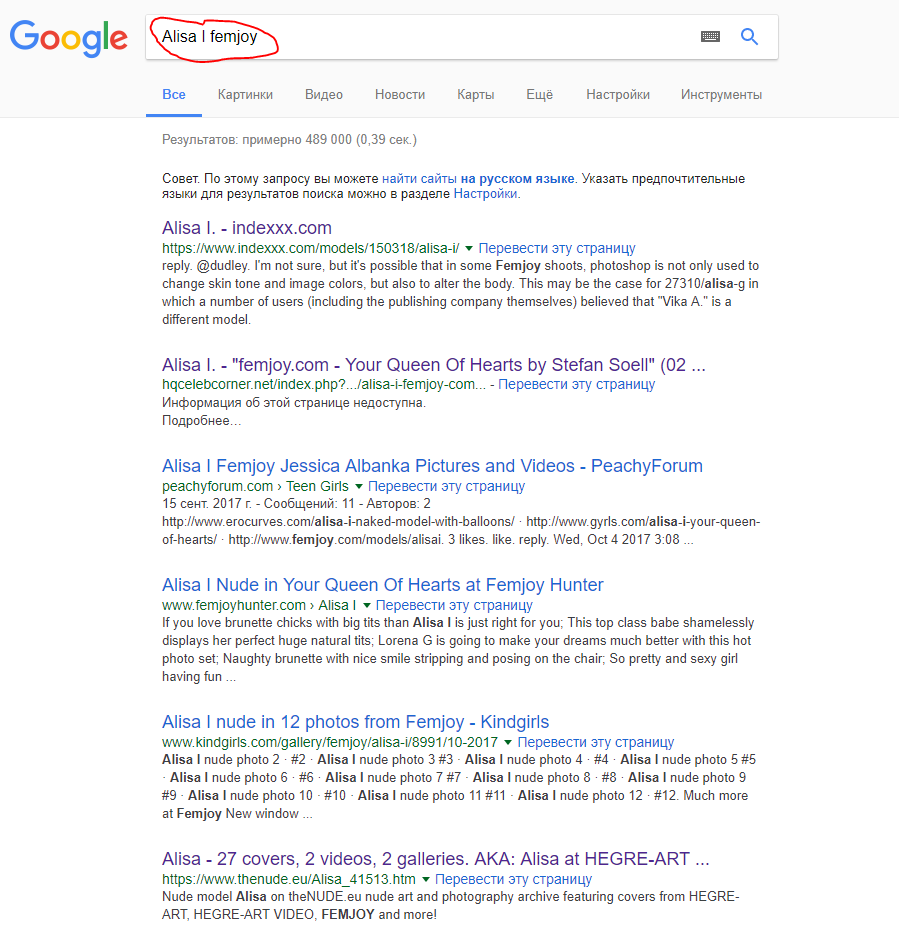Go to the Карты tab
The image size is (899, 933).
click(475, 95)
